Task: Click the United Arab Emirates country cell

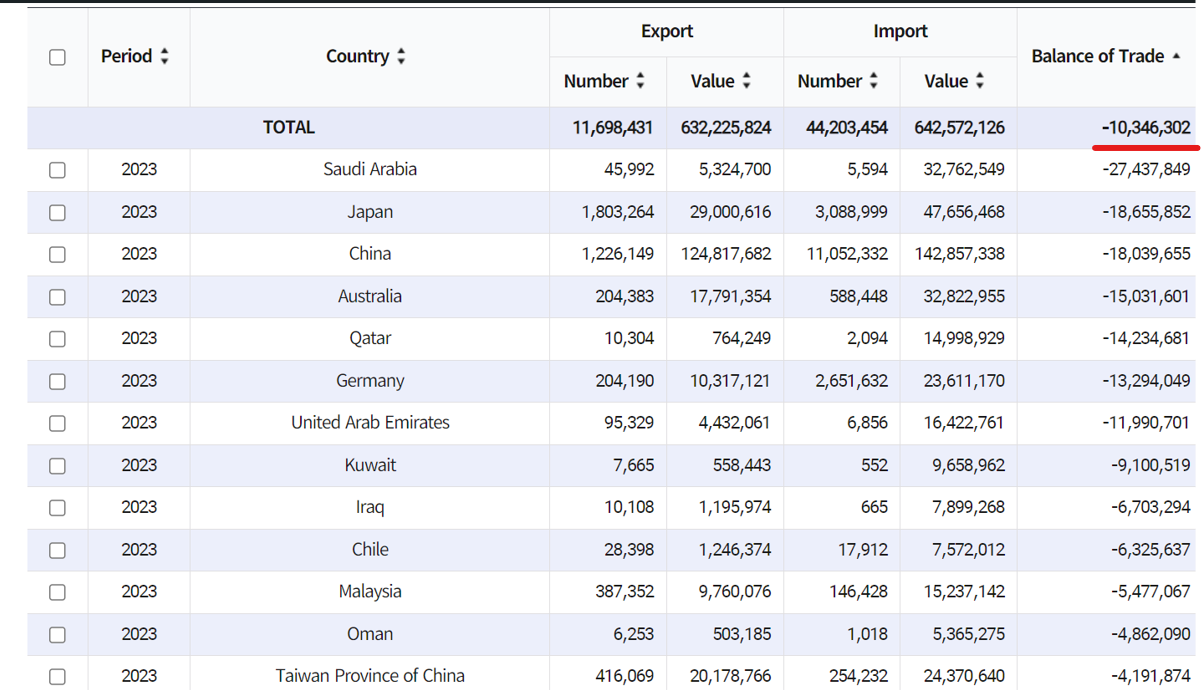Action: coord(370,423)
